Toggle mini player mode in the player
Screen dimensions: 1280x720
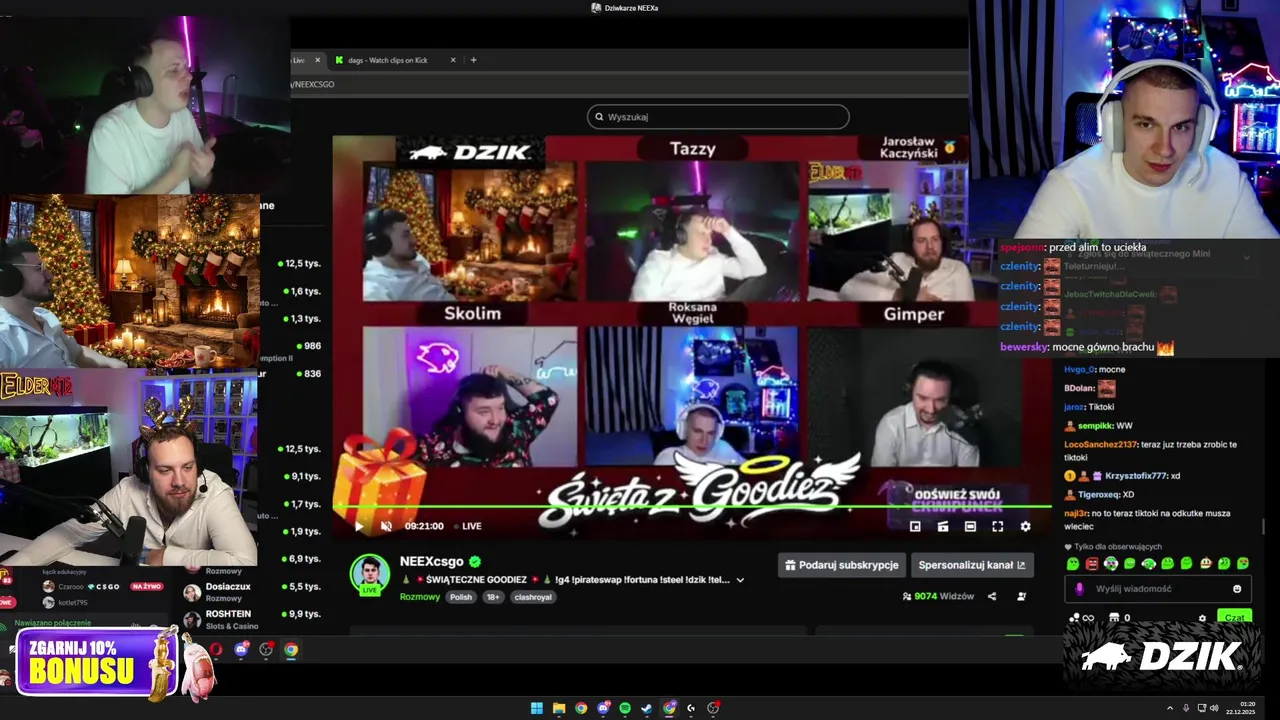[x=943, y=526]
